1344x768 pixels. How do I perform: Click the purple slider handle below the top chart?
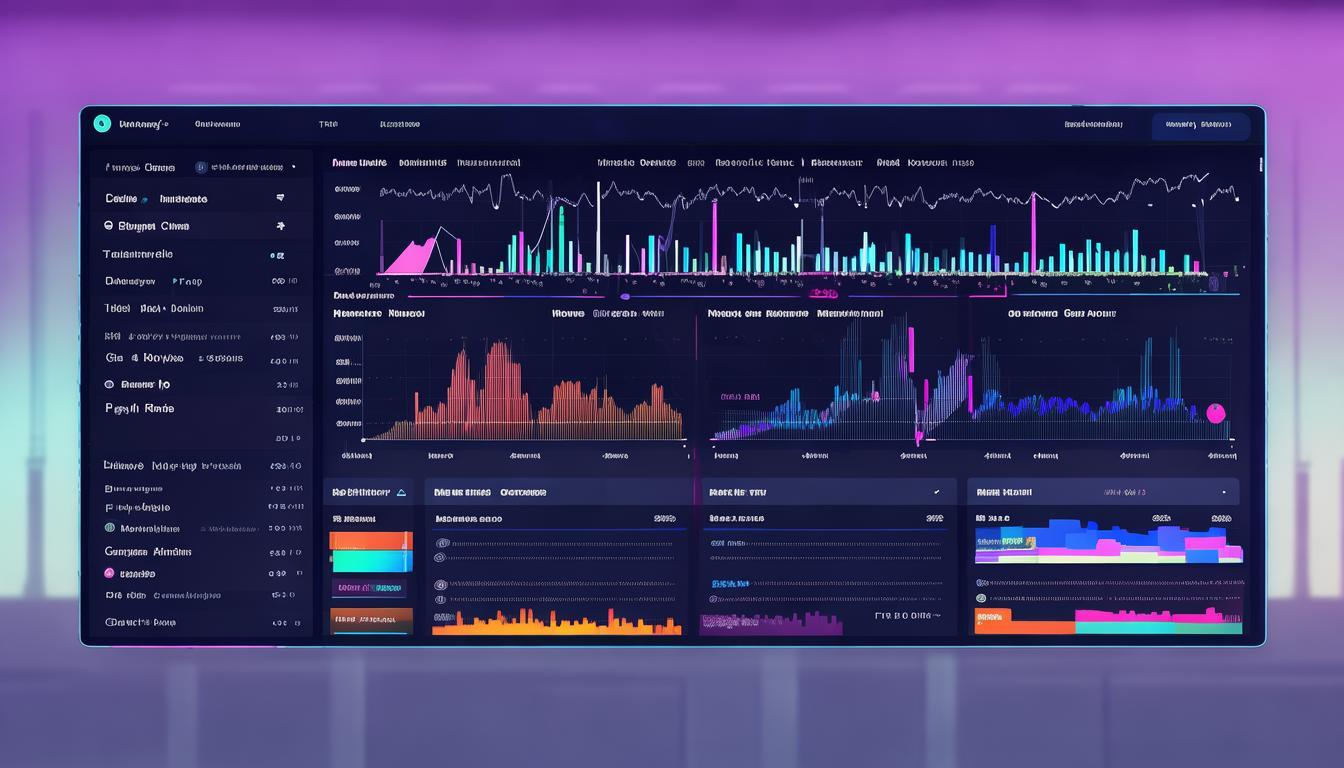coord(625,296)
